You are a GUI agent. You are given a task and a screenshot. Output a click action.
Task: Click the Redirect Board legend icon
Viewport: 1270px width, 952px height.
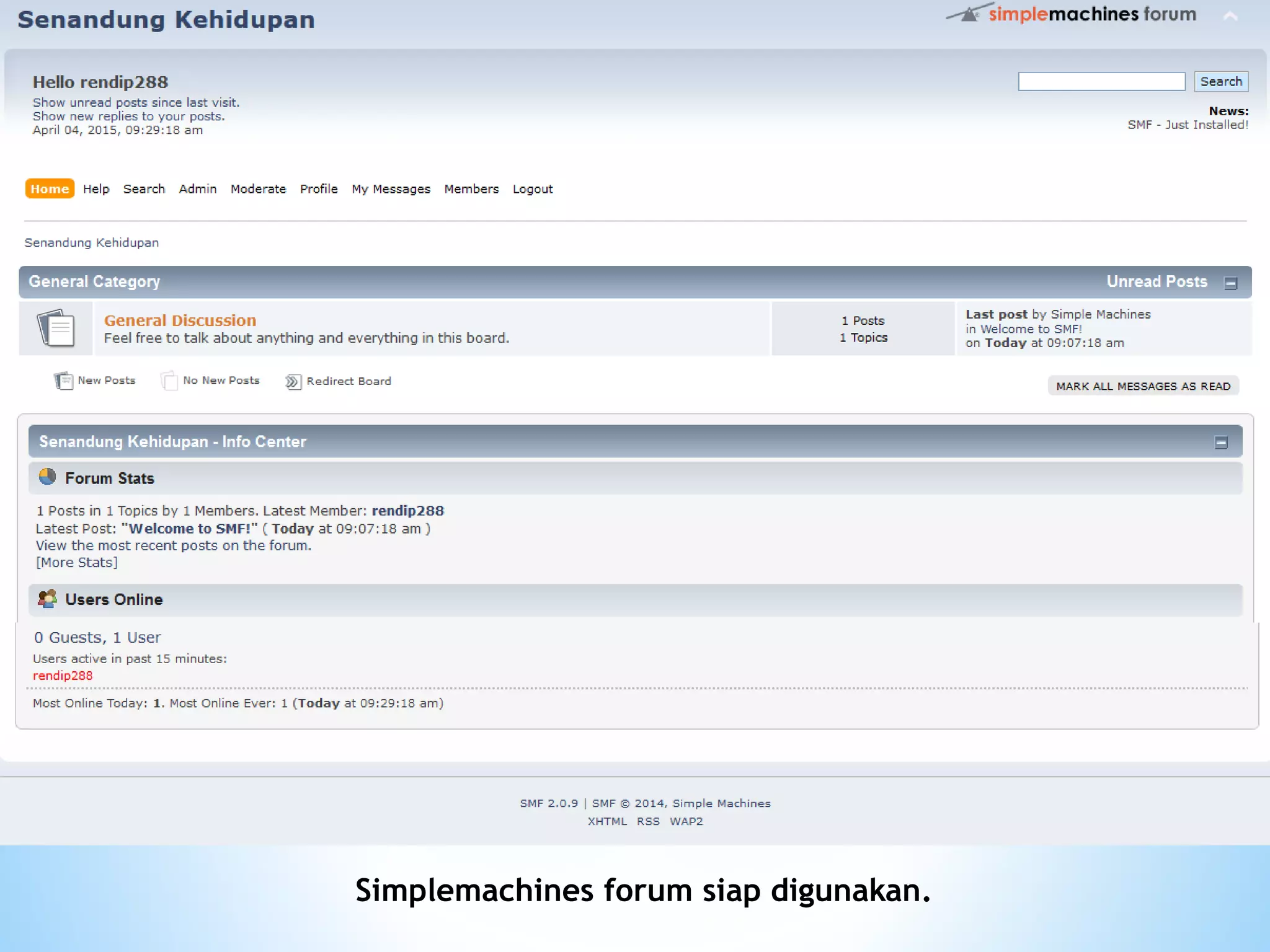click(x=293, y=382)
